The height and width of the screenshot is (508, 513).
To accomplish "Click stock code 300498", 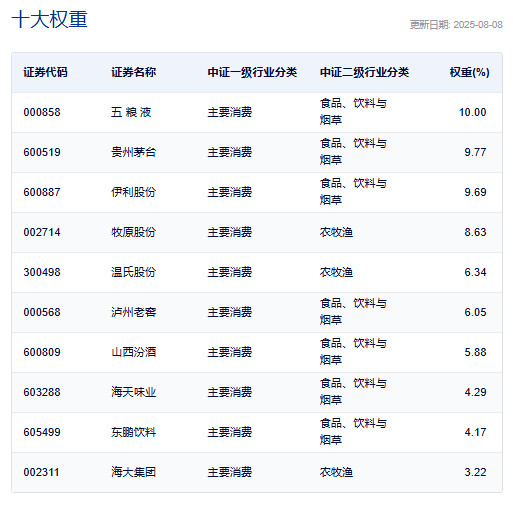I will coord(42,272).
